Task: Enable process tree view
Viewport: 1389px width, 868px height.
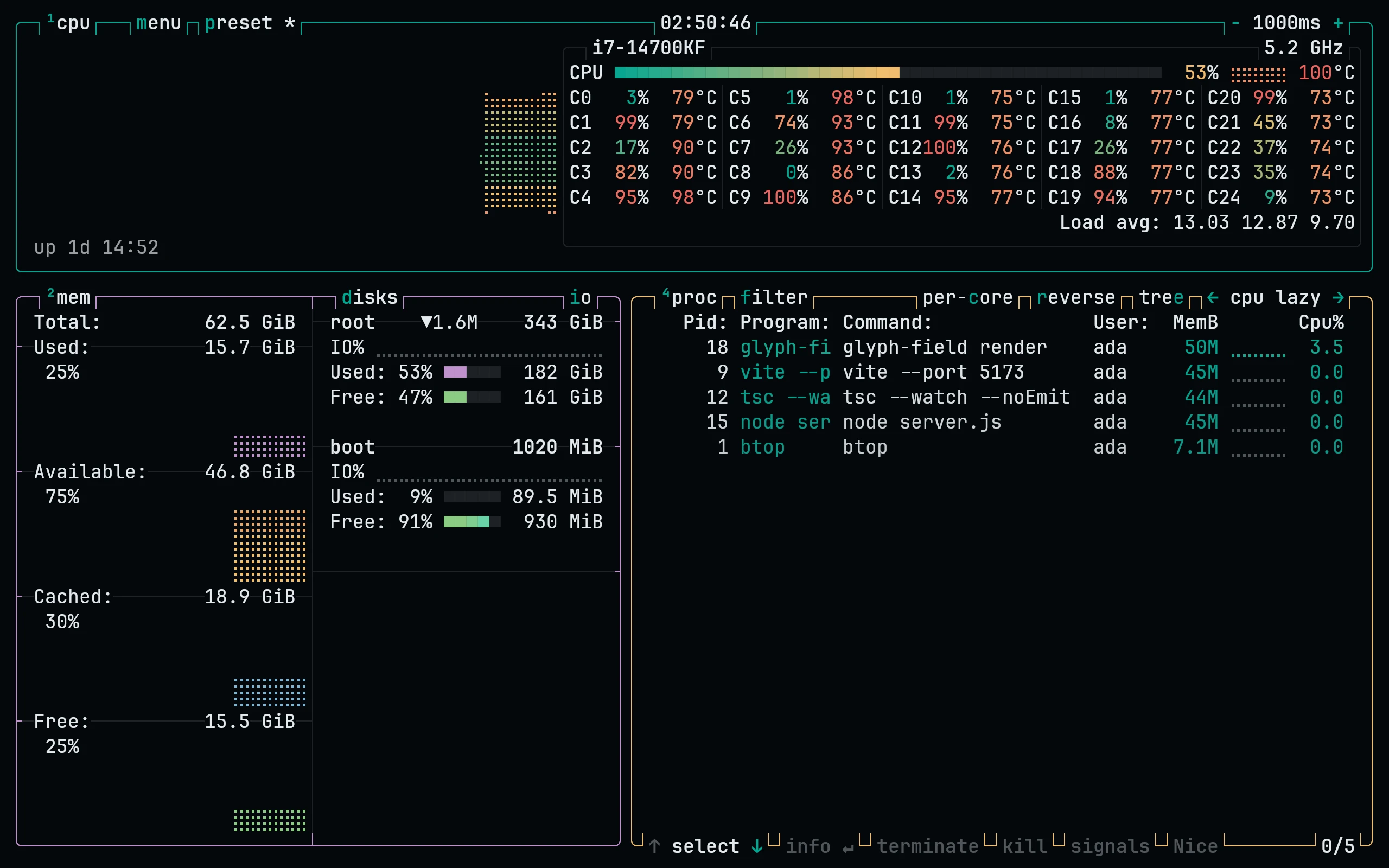Action: (x=1161, y=297)
